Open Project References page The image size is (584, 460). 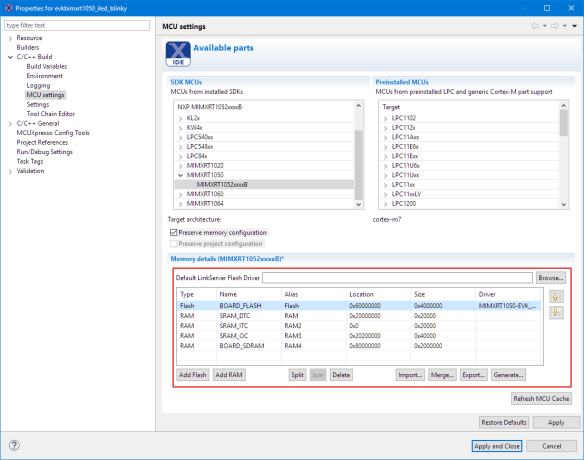pos(42,142)
